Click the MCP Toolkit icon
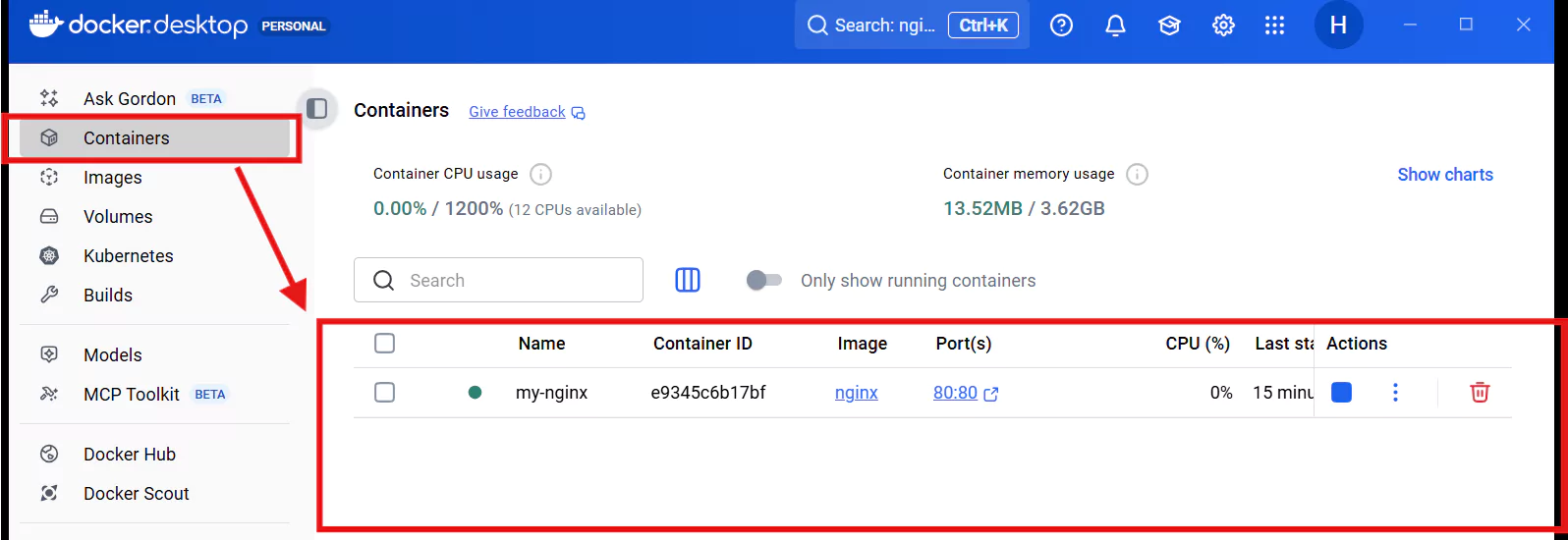1568x540 pixels. (x=49, y=395)
